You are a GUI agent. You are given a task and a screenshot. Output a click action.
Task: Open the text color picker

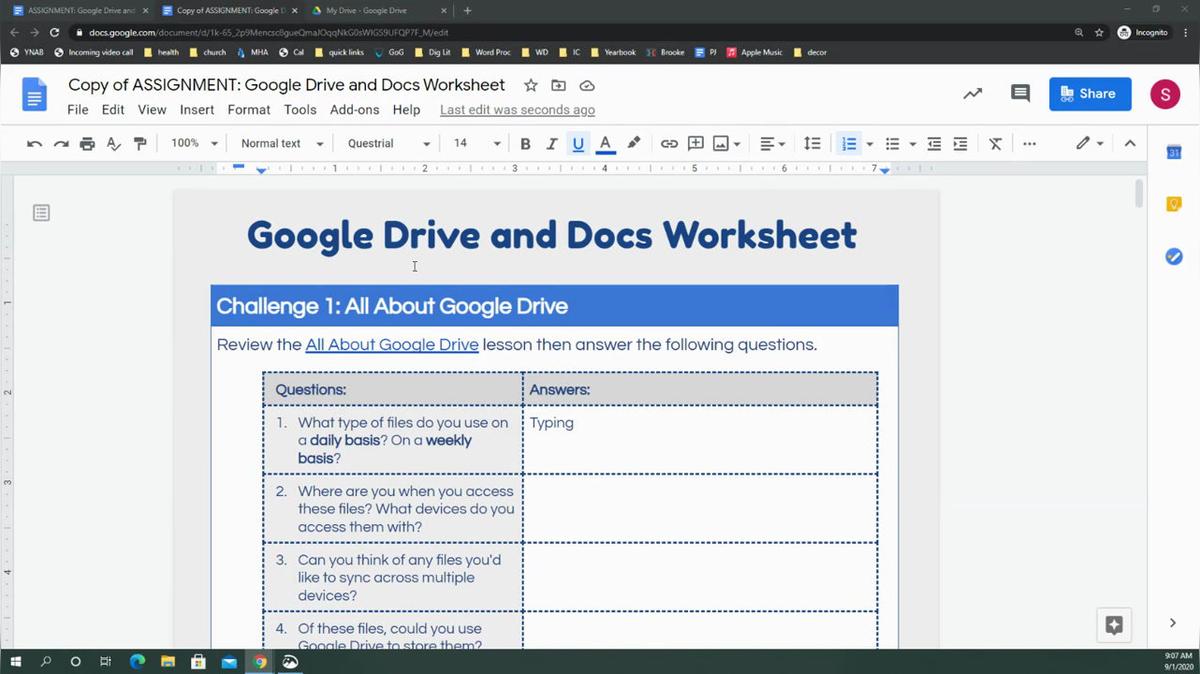605,144
